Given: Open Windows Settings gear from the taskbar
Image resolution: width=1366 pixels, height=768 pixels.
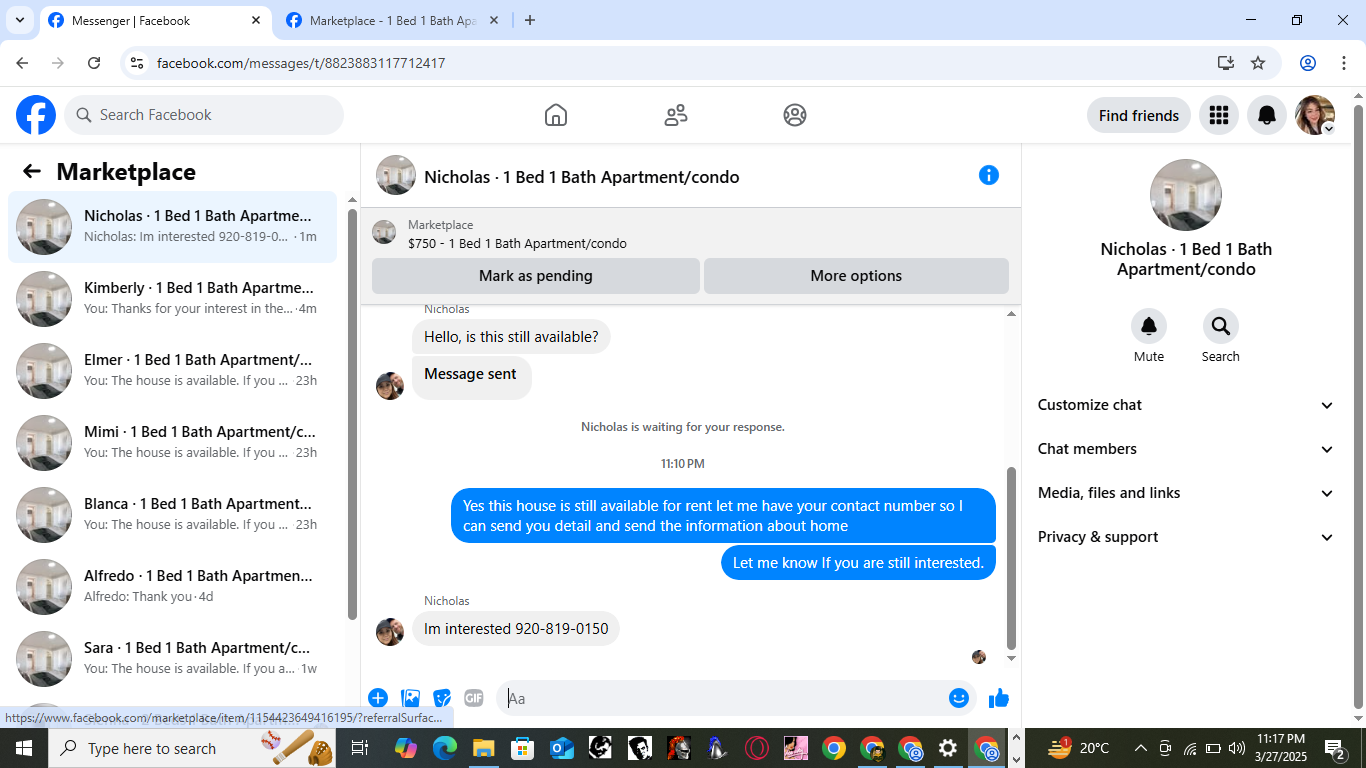Looking at the screenshot, I should click(948, 748).
